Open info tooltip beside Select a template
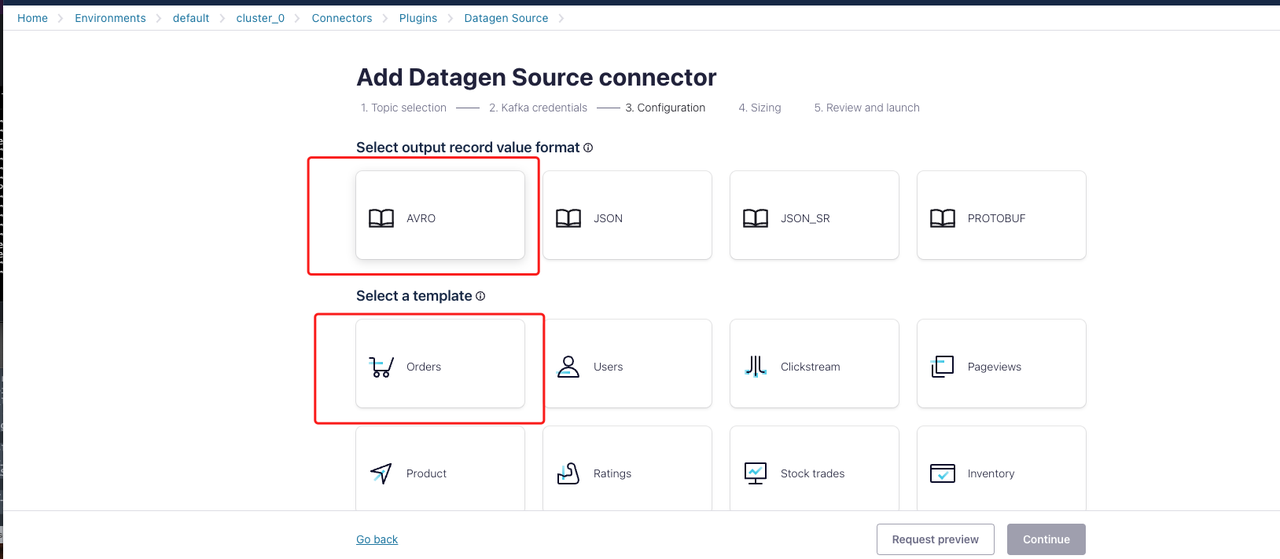This screenshot has width=1280, height=559. [x=480, y=297]
